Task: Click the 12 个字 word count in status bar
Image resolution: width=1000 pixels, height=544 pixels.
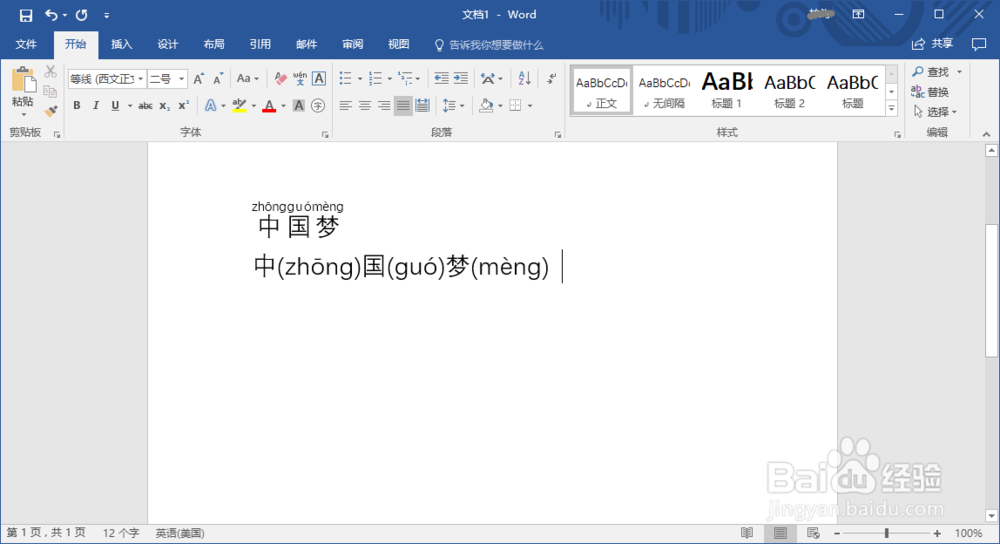Action: coord(121,533)
